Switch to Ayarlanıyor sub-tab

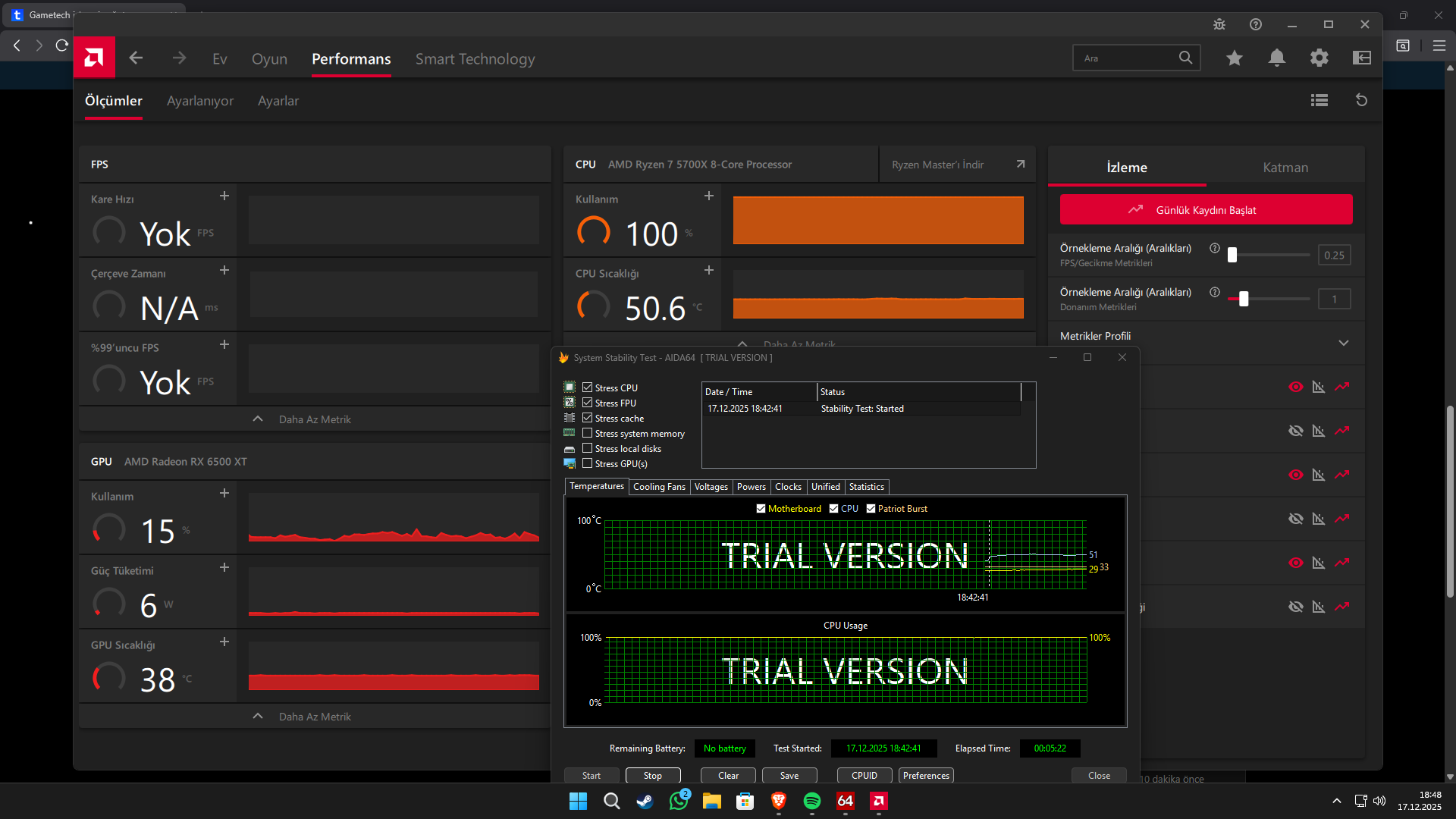(200, 101)
